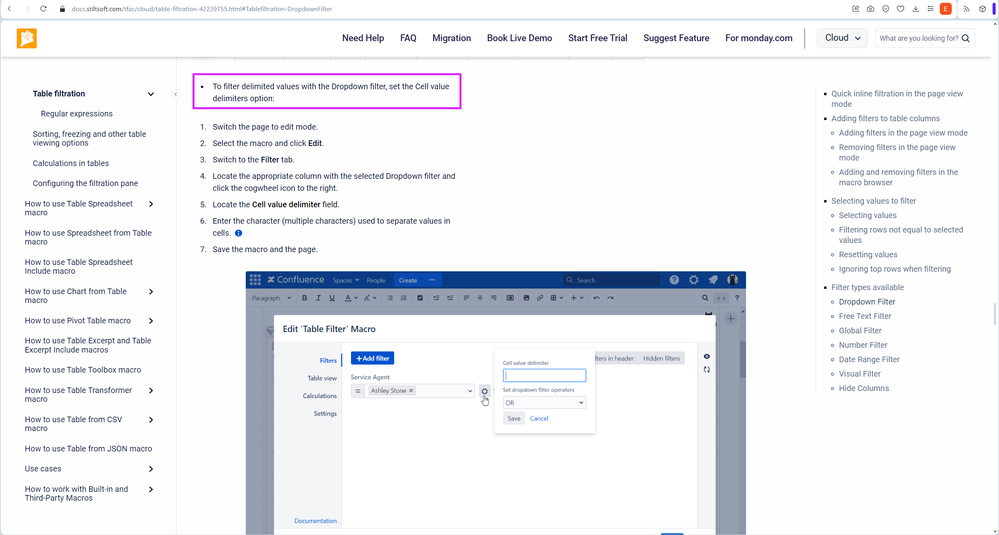The height and width of the screenshot is (535, 999).
Task: Jump to Global Filter section
Action: (x=860, y=331)
